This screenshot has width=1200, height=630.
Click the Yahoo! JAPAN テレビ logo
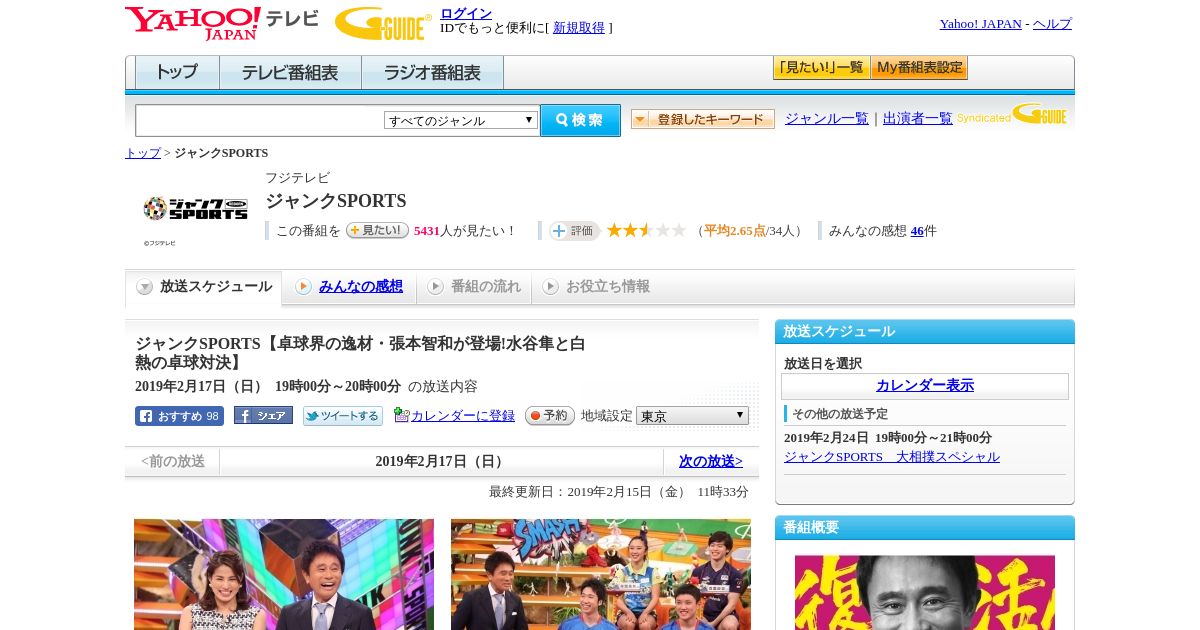pyautogui.click(x=222, y=23)
